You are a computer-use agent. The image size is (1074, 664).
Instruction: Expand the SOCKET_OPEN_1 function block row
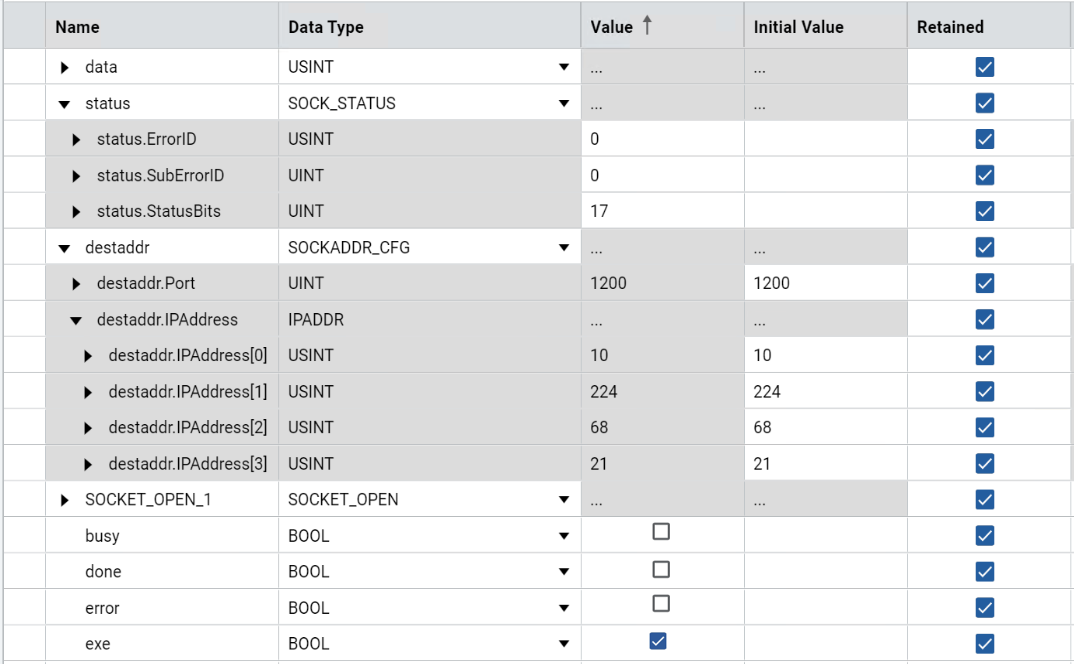(66, 500)
